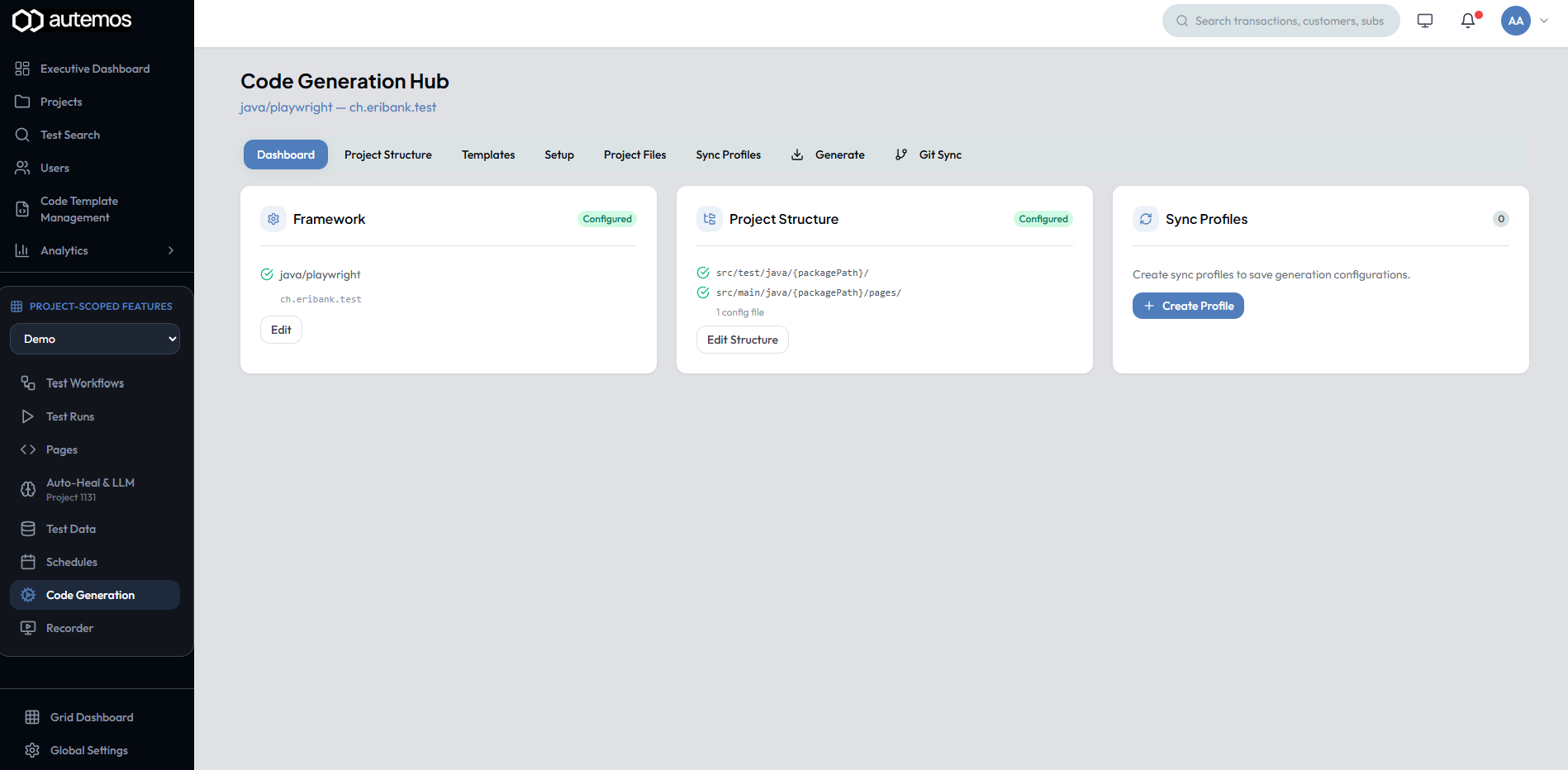The width and height of the screenshot is (1568, 770).
Task: Open Schedules in sidebar
Action: pyautogui.click(x=72, y=562)
